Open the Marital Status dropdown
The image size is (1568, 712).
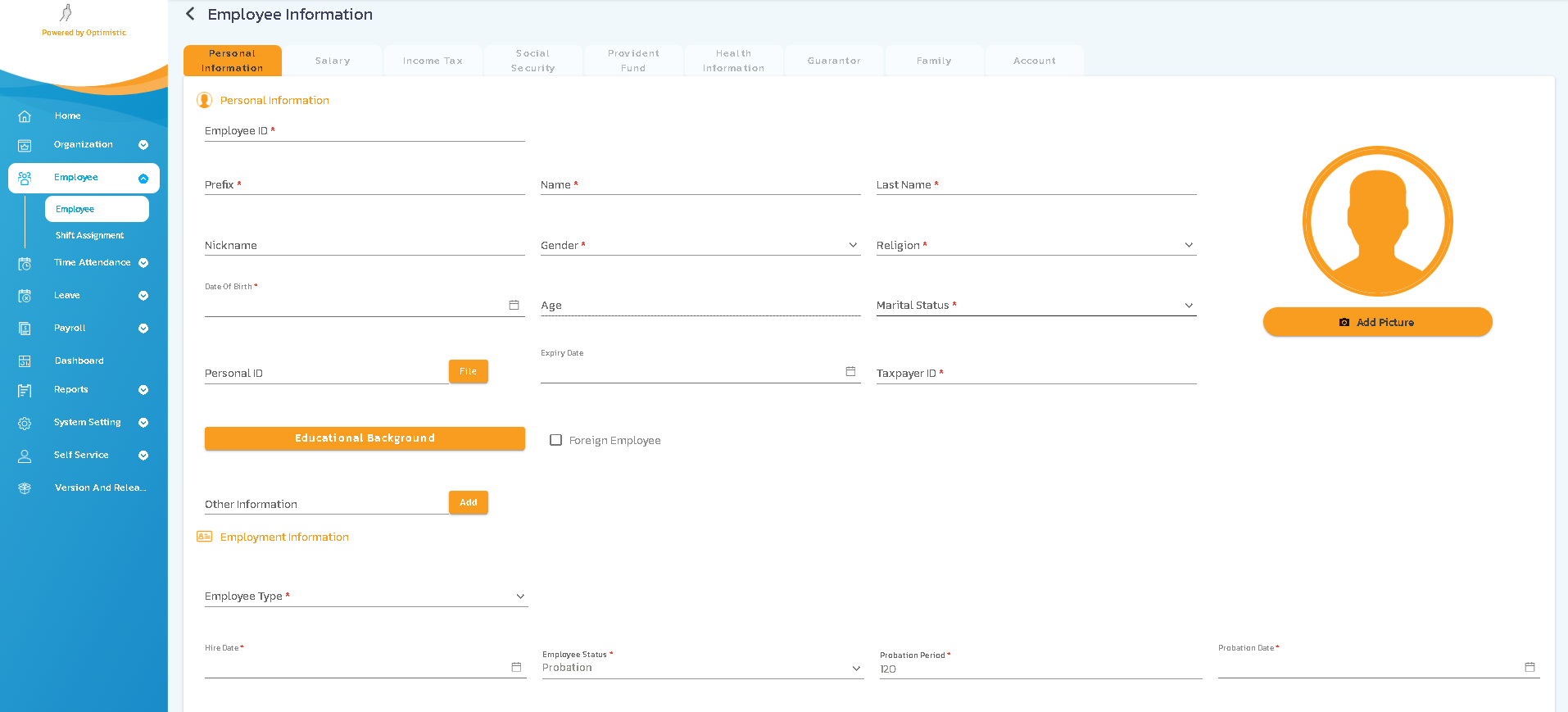coord(1189,306)
